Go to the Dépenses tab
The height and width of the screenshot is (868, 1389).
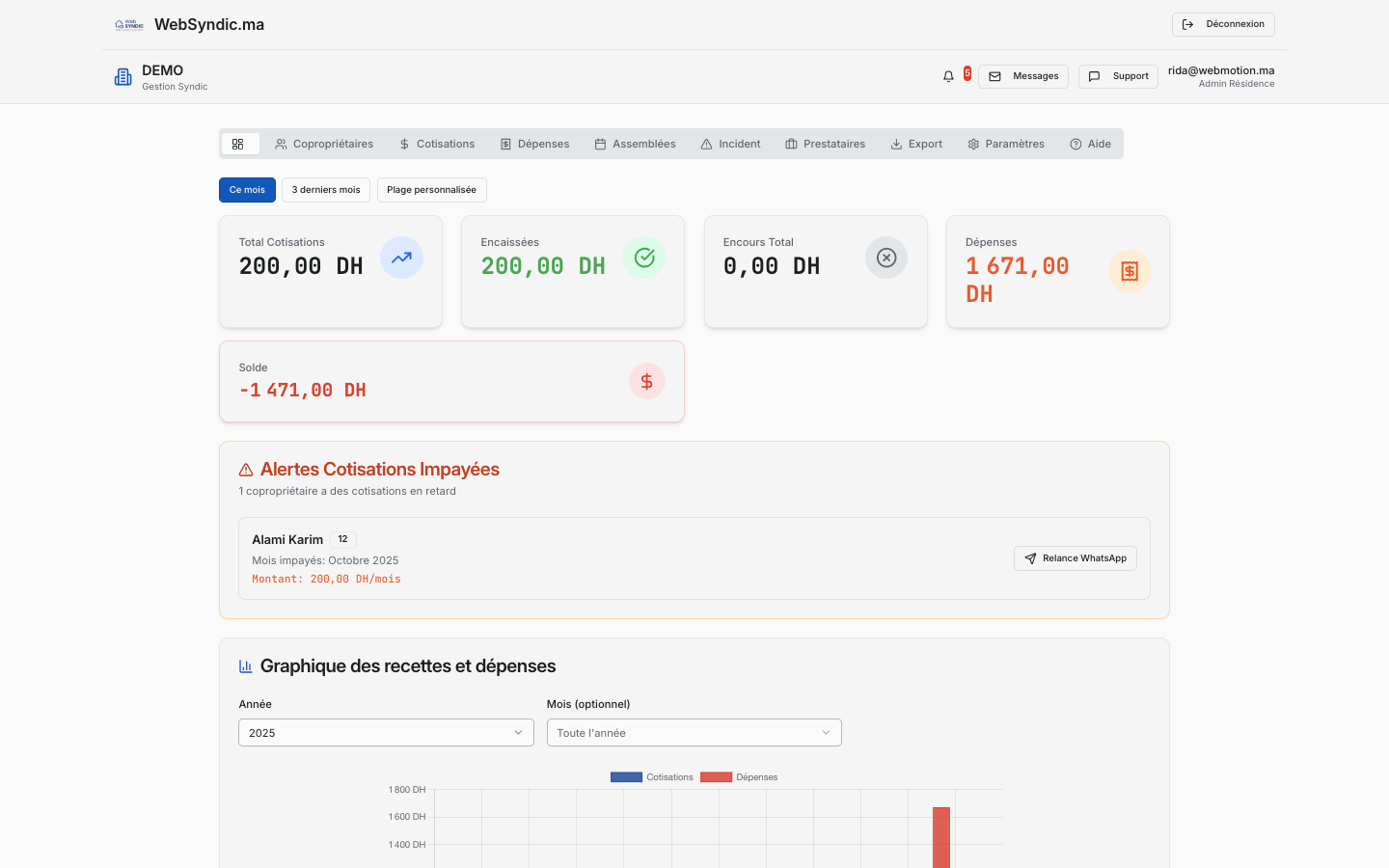click(x=534, y=144)
